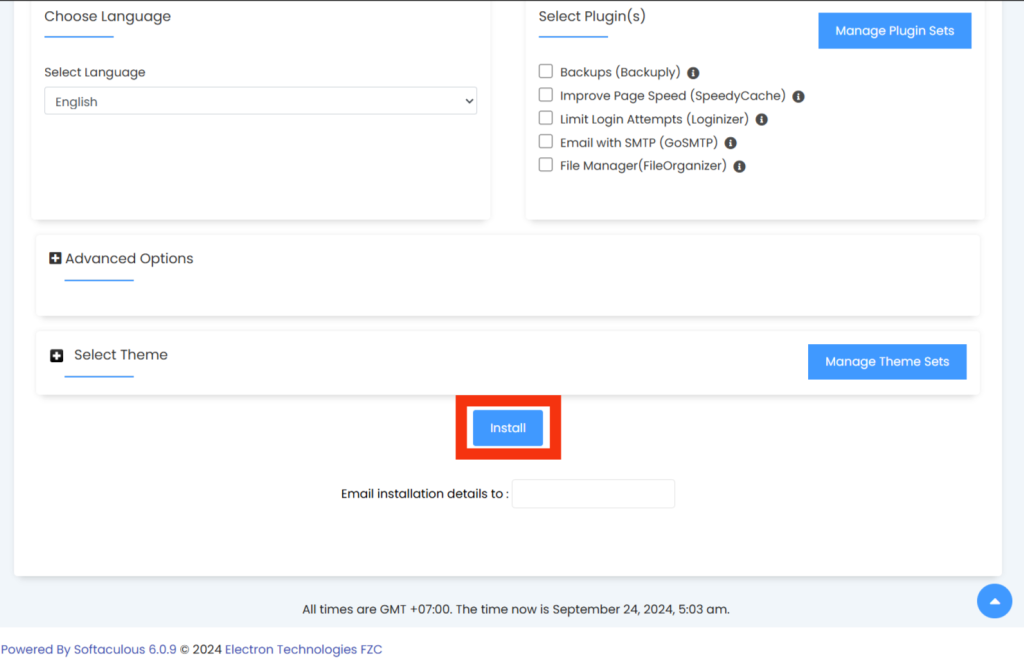Open Manage Theme Sets
The height and width of the screenshot is (670, 1024).
(886, 362)
